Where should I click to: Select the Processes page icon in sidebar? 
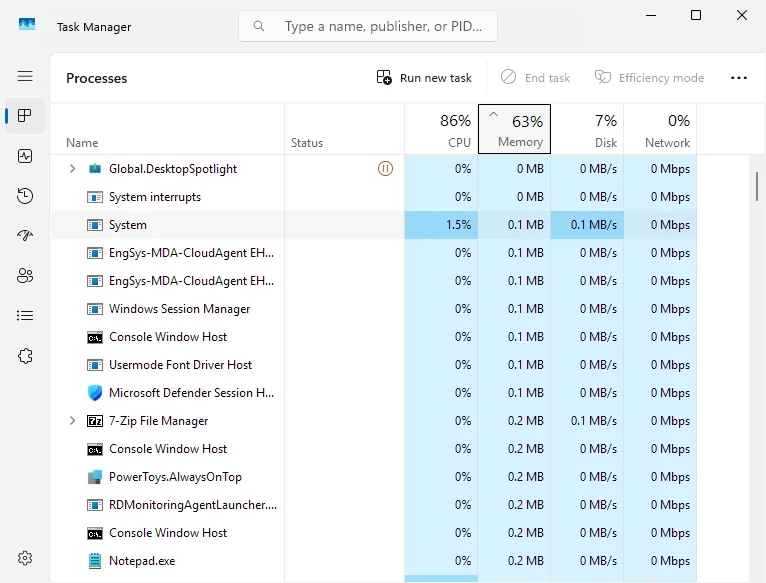(x=25, y=116)
